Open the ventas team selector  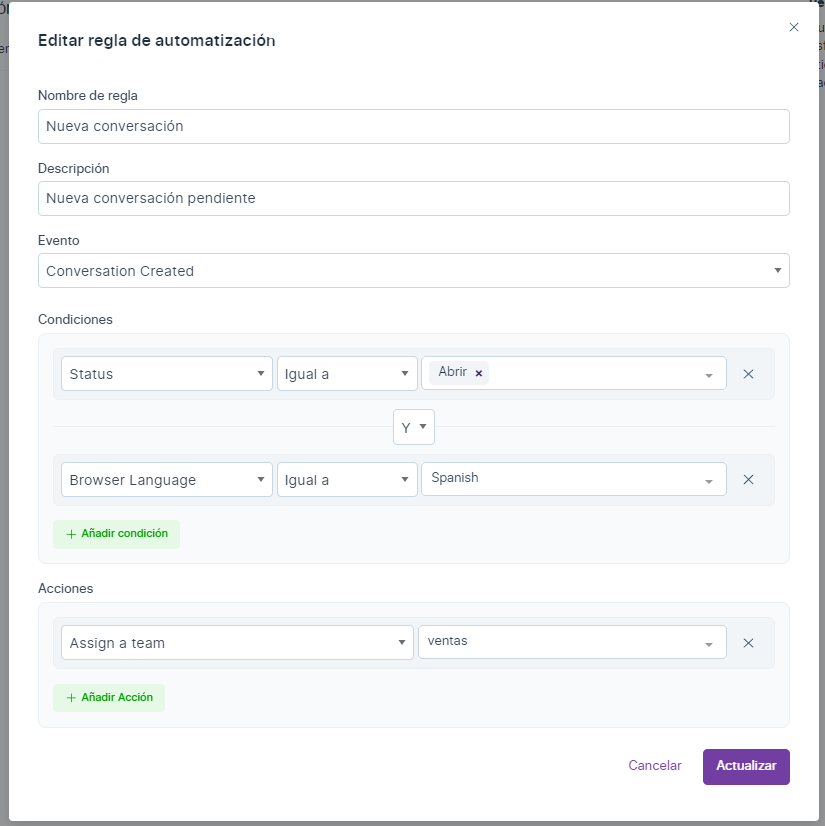coord(572,642)
